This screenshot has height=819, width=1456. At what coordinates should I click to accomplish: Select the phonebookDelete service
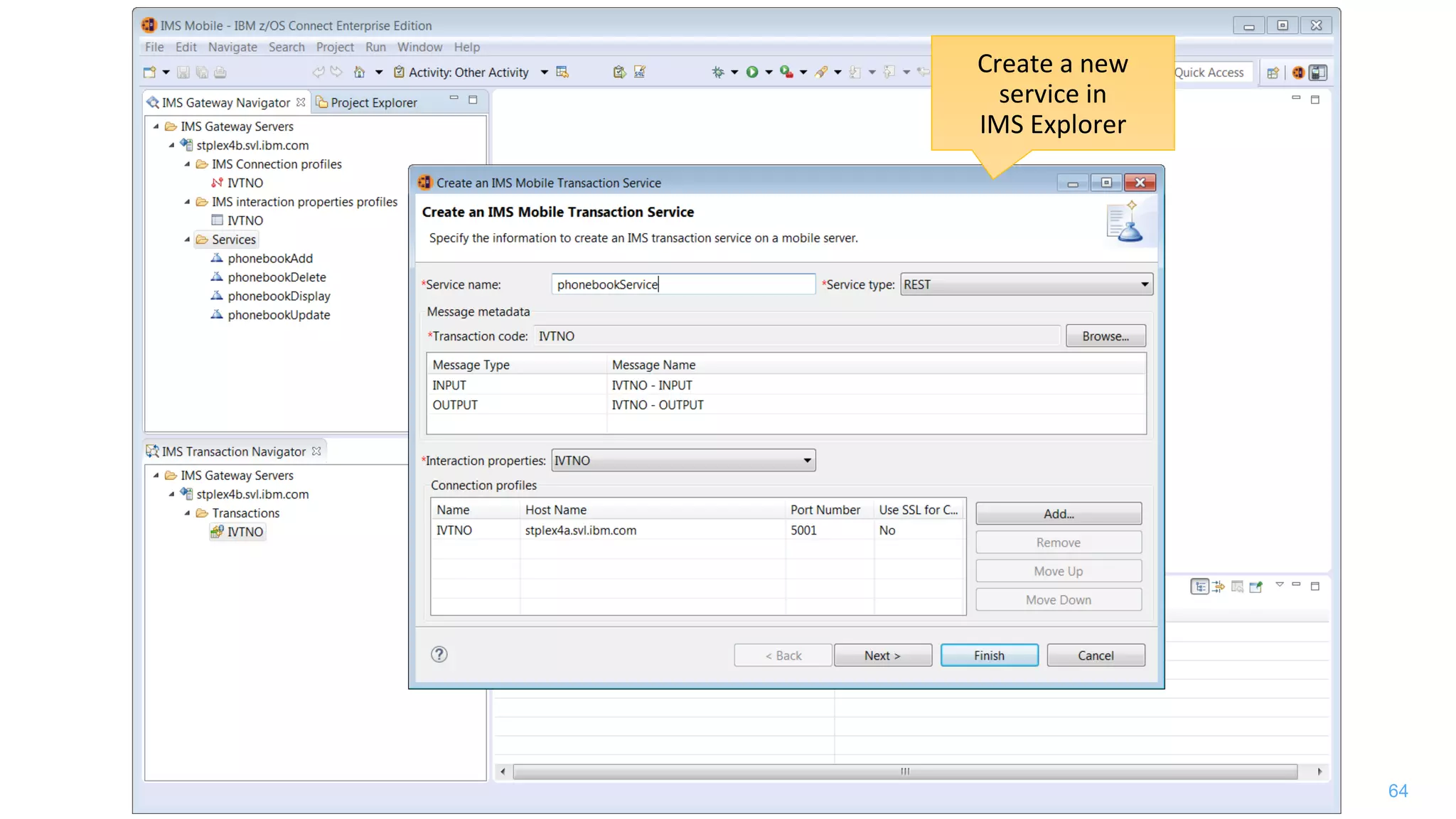coord(277,277)
